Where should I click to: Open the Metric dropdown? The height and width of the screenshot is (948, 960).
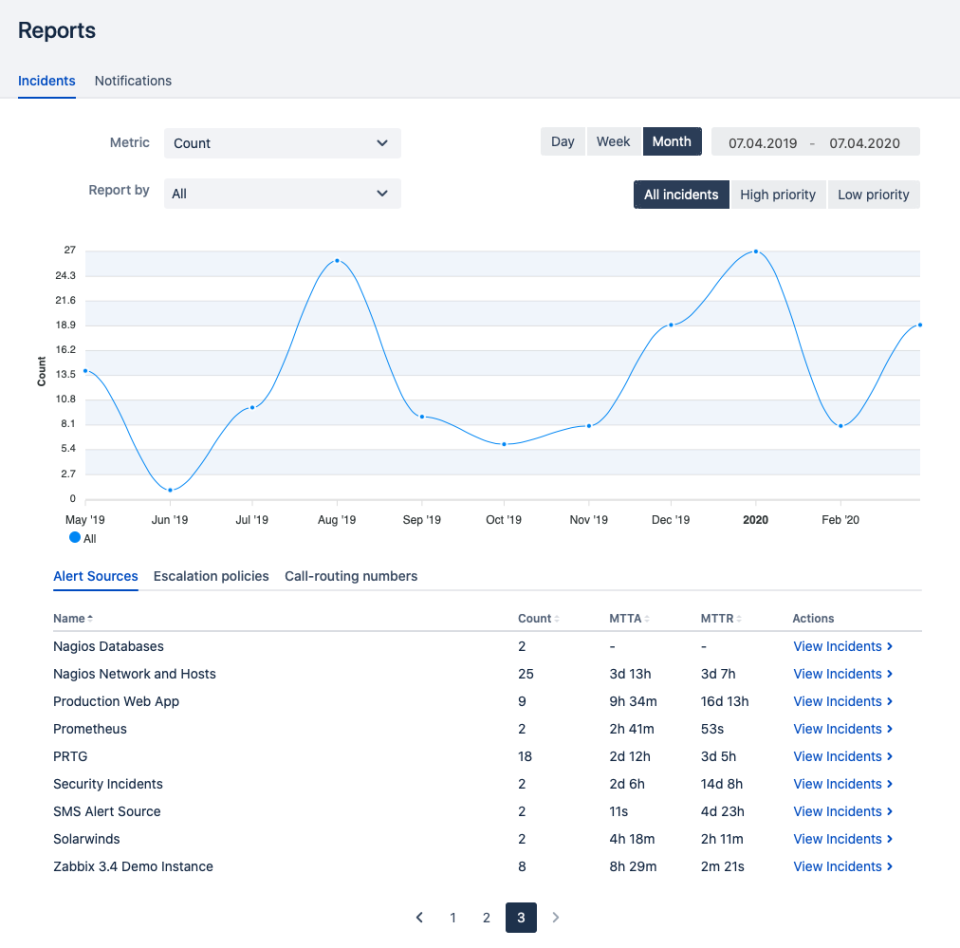pyautogui.click(x=282, y=143)
